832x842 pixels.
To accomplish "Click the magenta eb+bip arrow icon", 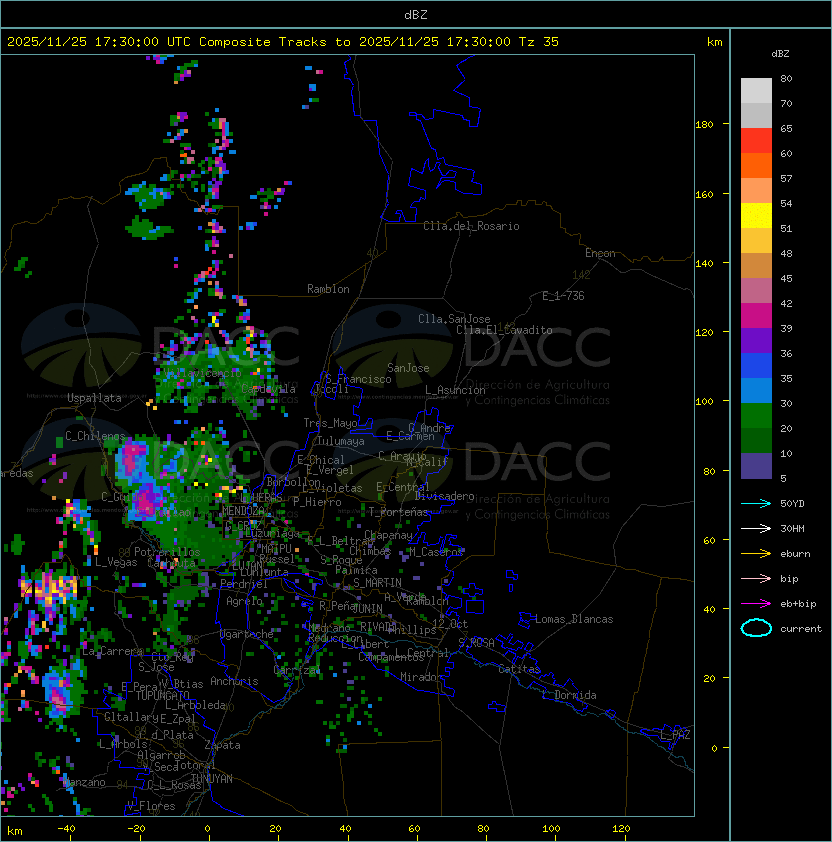I will [756, 604].
